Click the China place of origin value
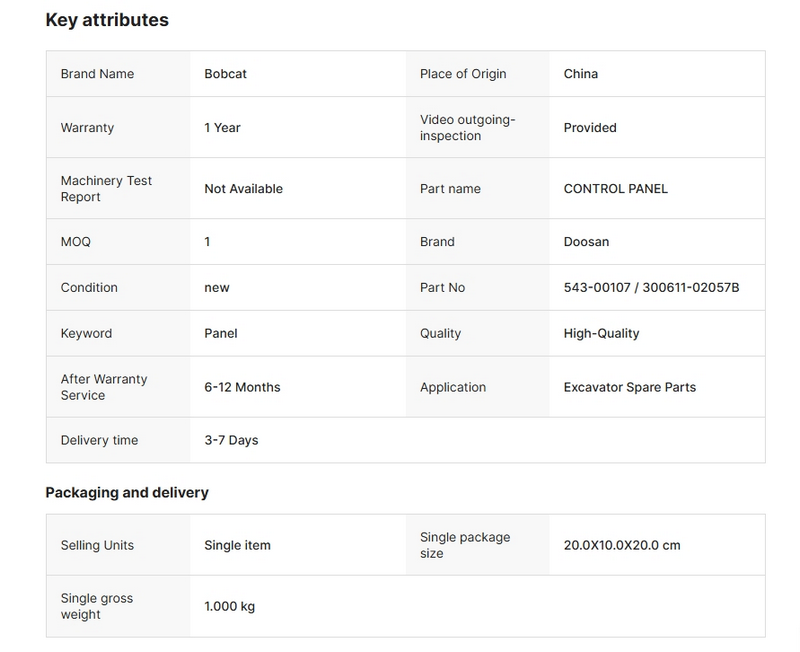Screen dimensions: 800x652 tap(581, 74)
